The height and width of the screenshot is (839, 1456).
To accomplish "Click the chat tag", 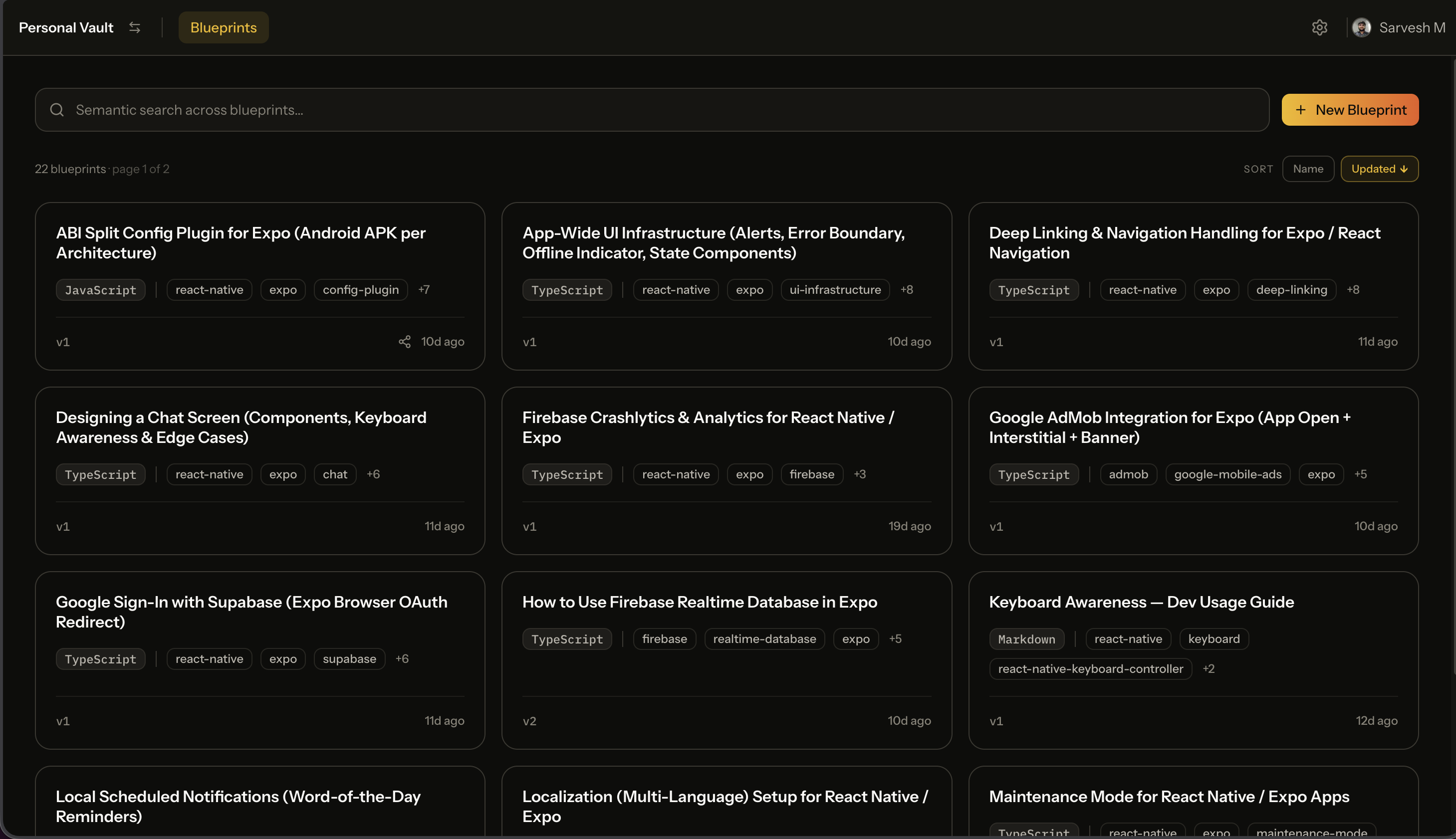I will pos(335,474).
